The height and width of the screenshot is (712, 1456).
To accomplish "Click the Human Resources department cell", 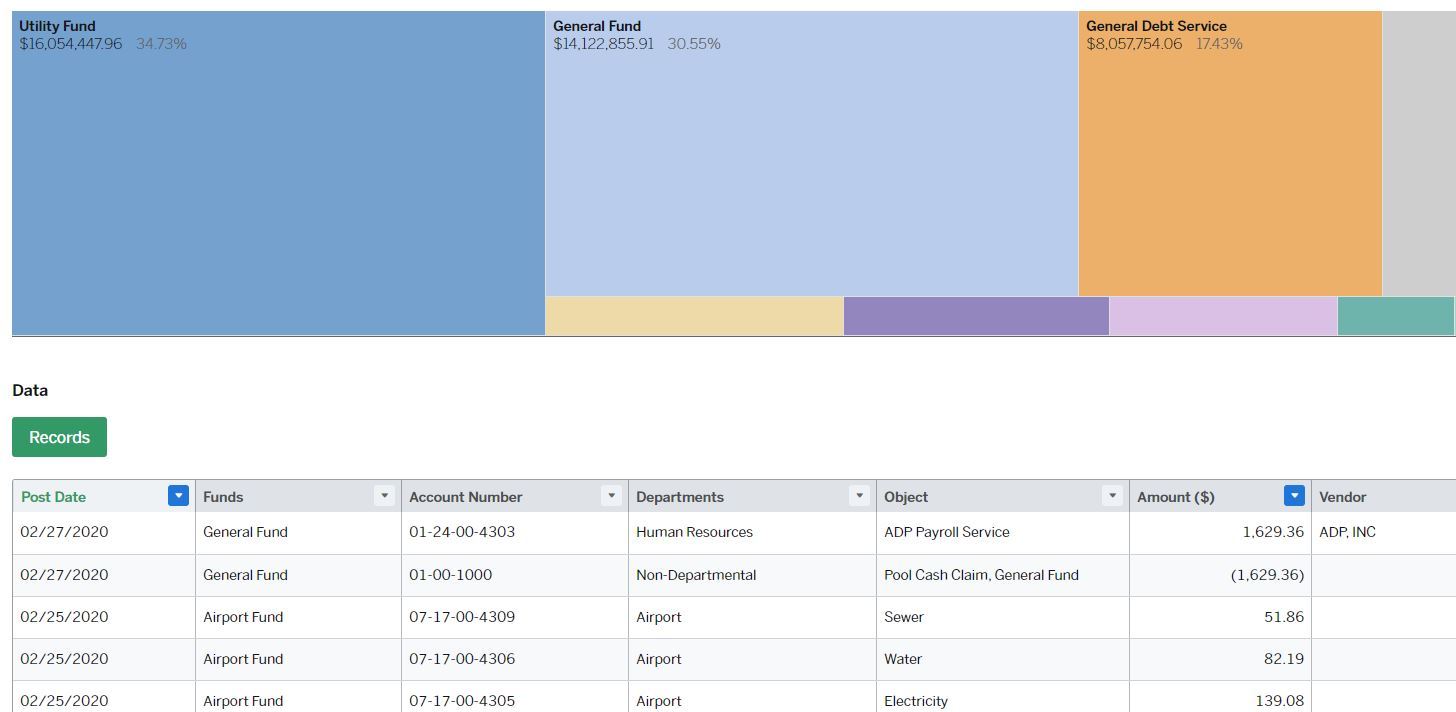I will [694, 531].
